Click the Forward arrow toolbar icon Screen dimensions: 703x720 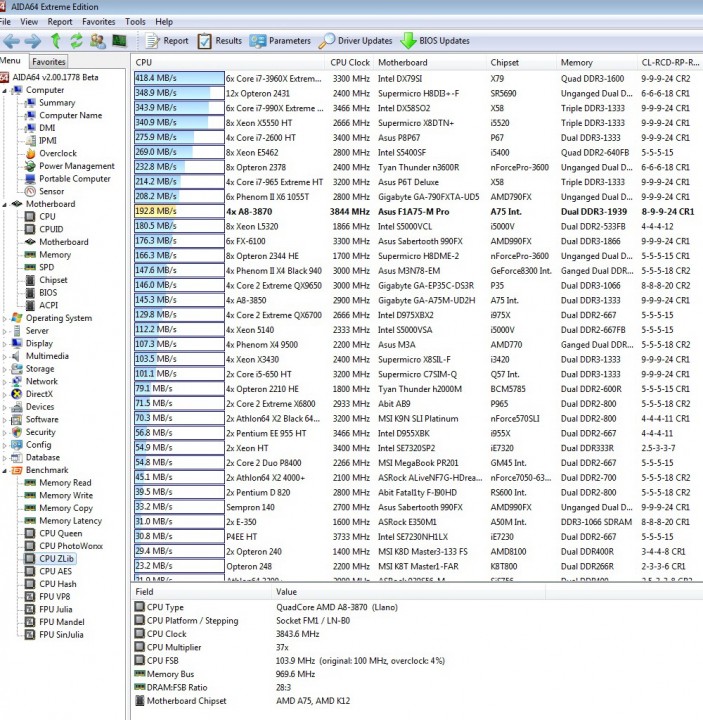33,41
